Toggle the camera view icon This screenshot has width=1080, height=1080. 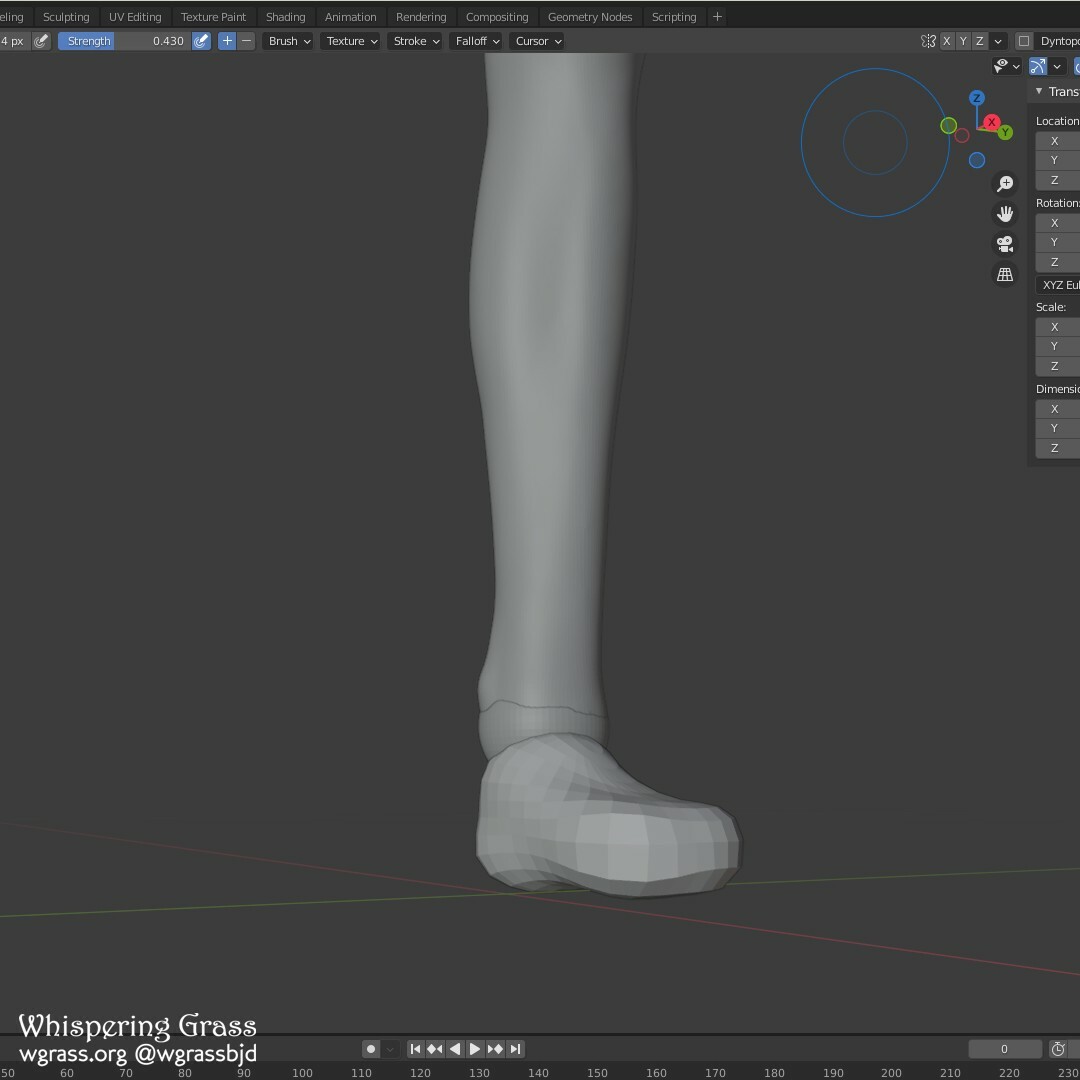(1005, 244)
